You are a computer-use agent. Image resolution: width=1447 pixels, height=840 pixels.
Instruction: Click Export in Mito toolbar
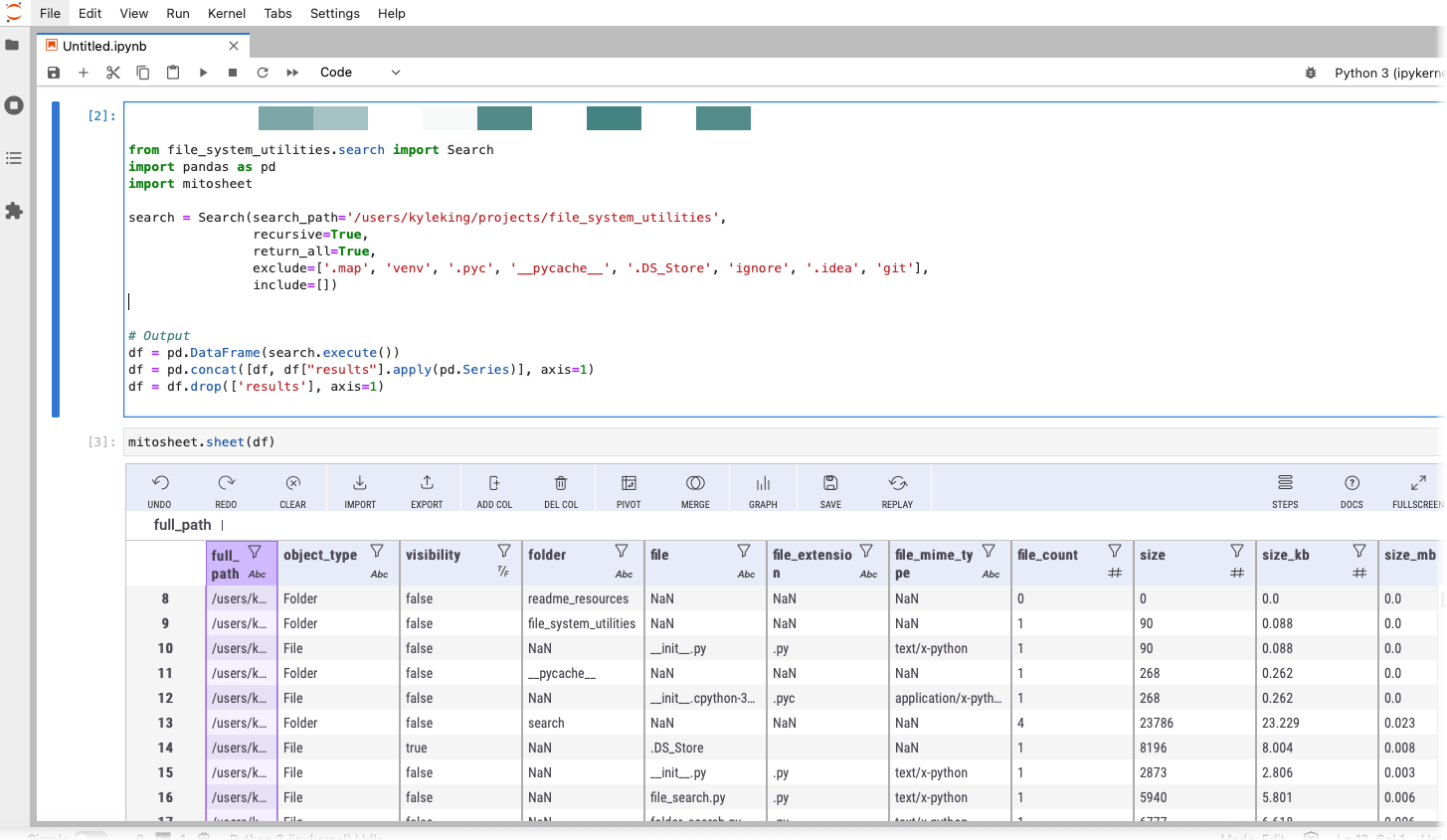pyautogui.click(x=427, y=491)
